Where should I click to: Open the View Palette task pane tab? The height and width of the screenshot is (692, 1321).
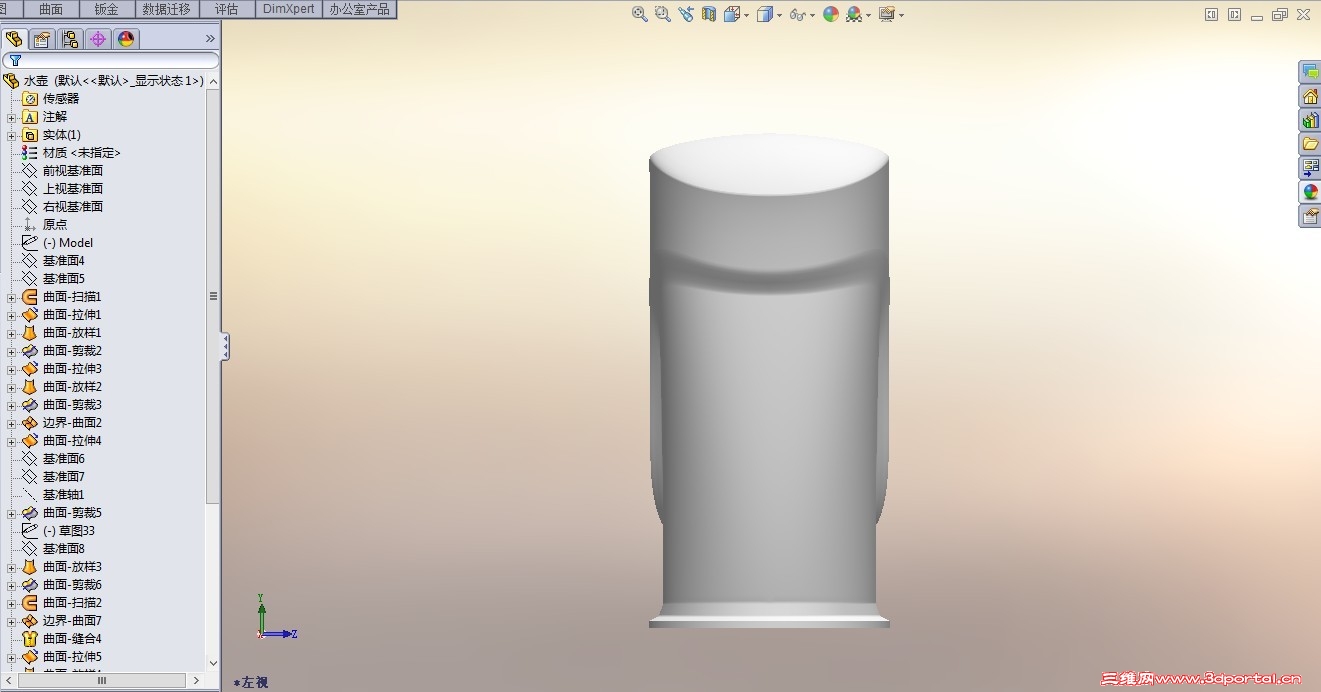point(1310,168)
